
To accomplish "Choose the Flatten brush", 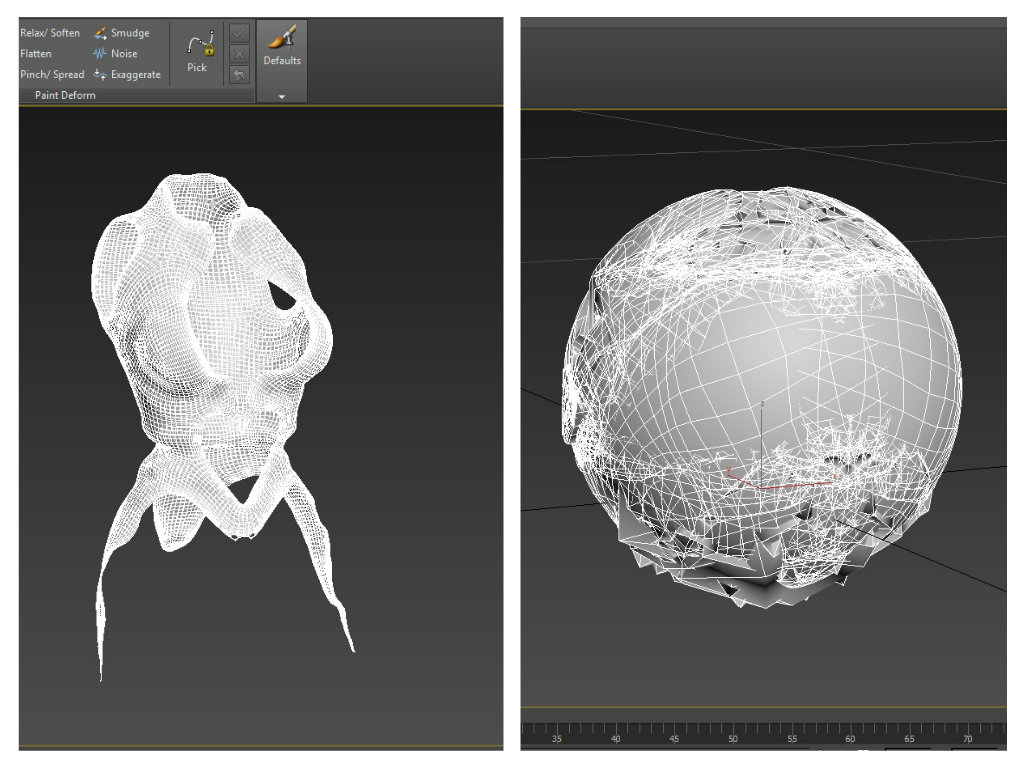I will pyautogui.click(x=36, y=54).
